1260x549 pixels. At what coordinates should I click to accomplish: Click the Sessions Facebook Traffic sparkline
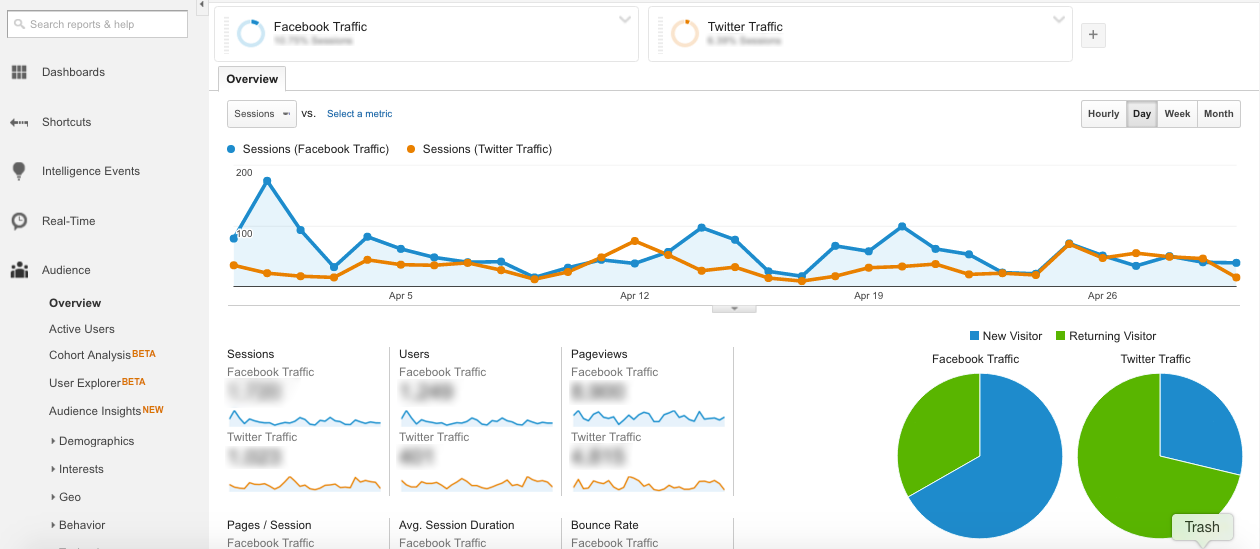pos(304,418)
